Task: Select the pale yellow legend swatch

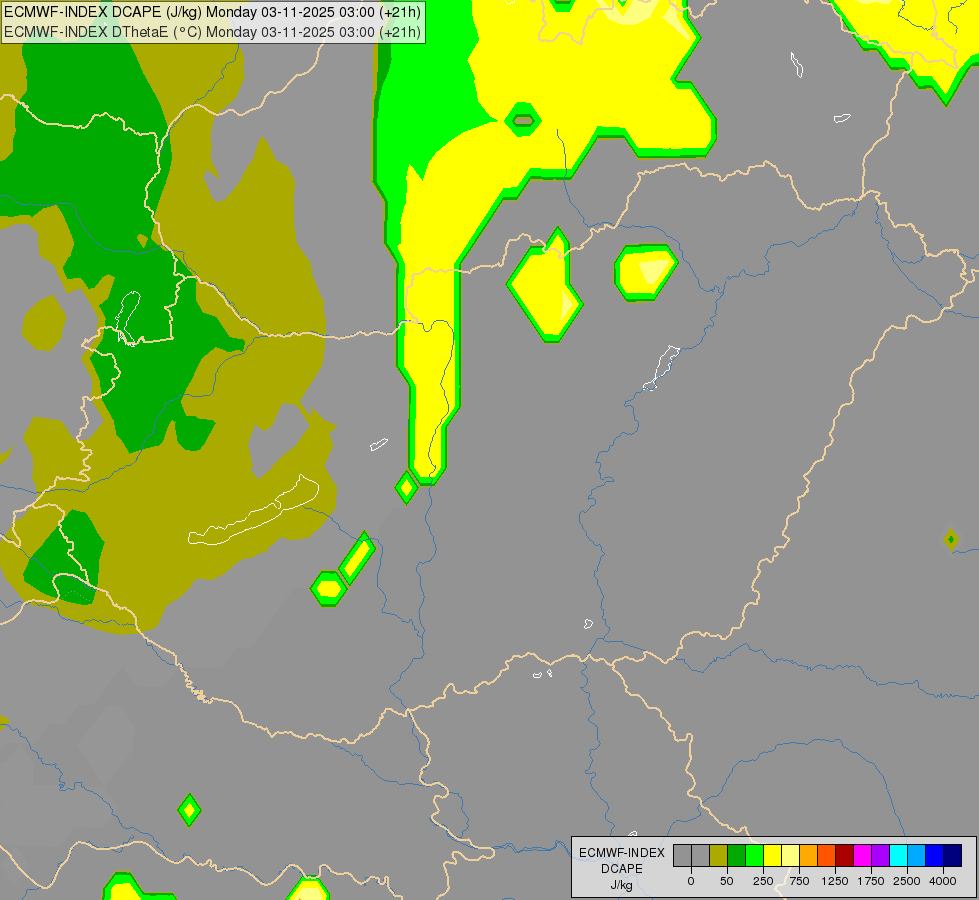Action: click(x=791, y=856)
